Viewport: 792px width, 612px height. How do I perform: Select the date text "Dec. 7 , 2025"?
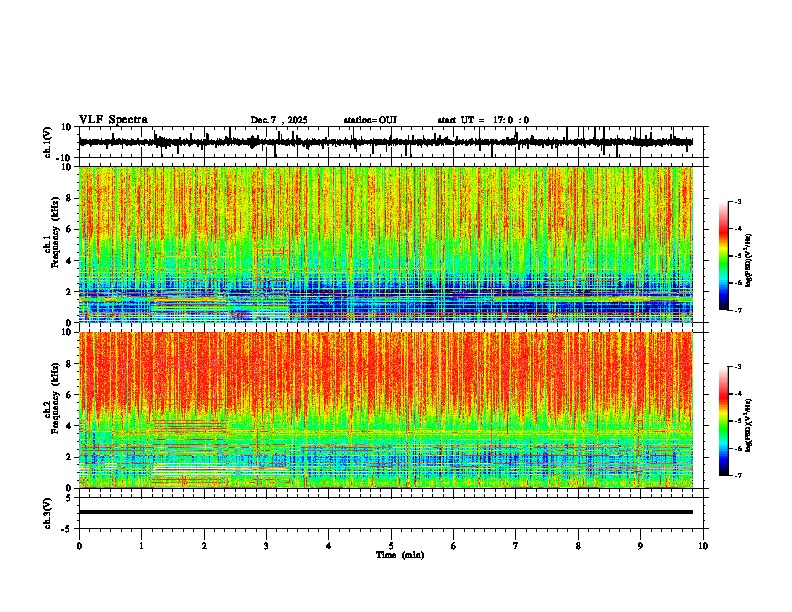point(279,120)
